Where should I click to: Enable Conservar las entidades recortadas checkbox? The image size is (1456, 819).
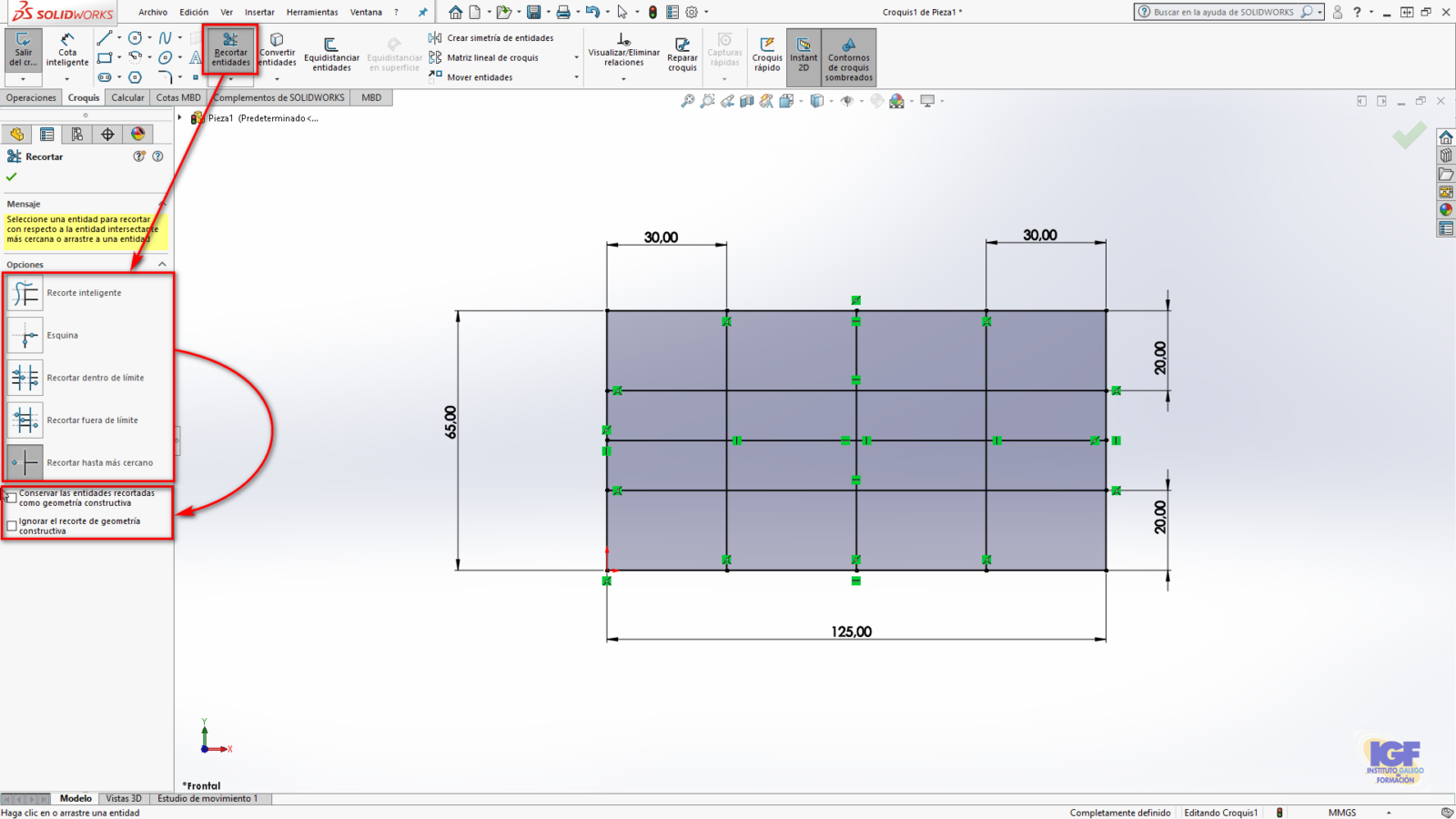(x=12, y=498)
